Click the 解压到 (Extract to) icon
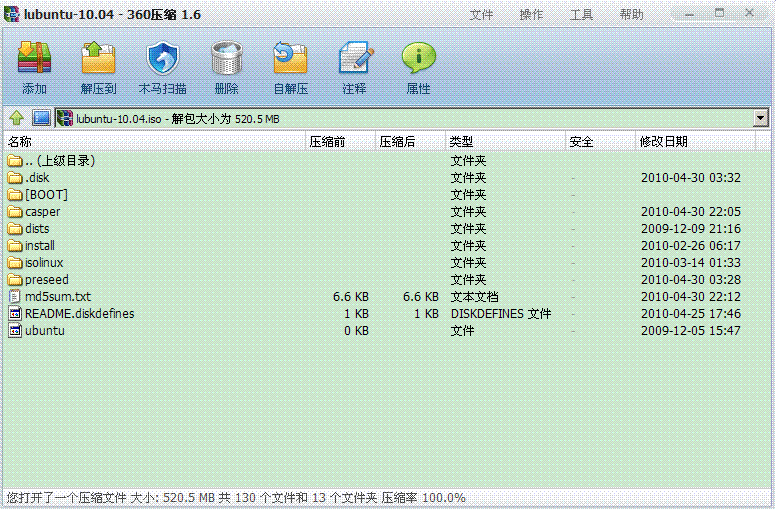This screenshot has height=509, width=776. pyautogui.click(x=98, y=58)
